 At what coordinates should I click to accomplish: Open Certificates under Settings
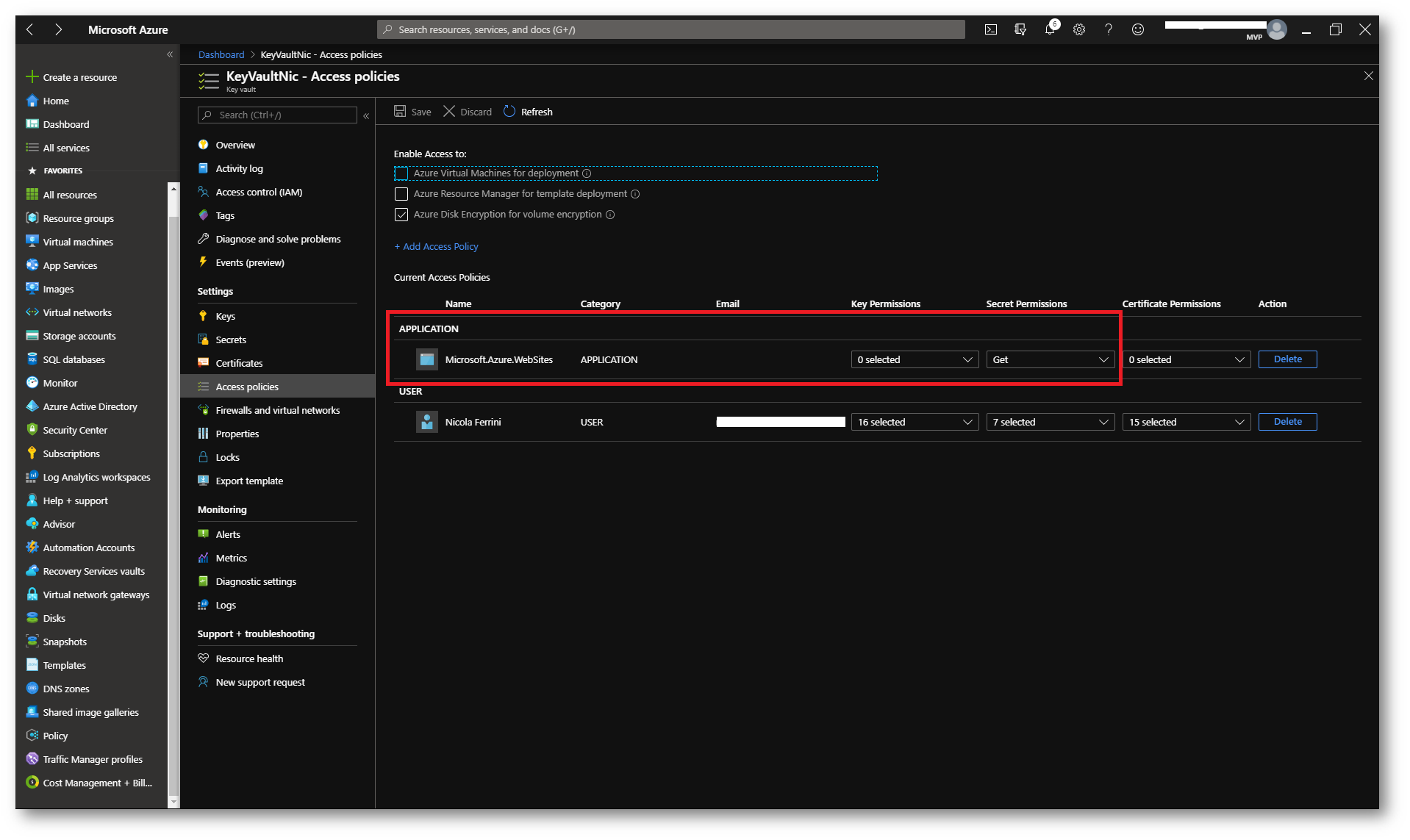point(239,363)
